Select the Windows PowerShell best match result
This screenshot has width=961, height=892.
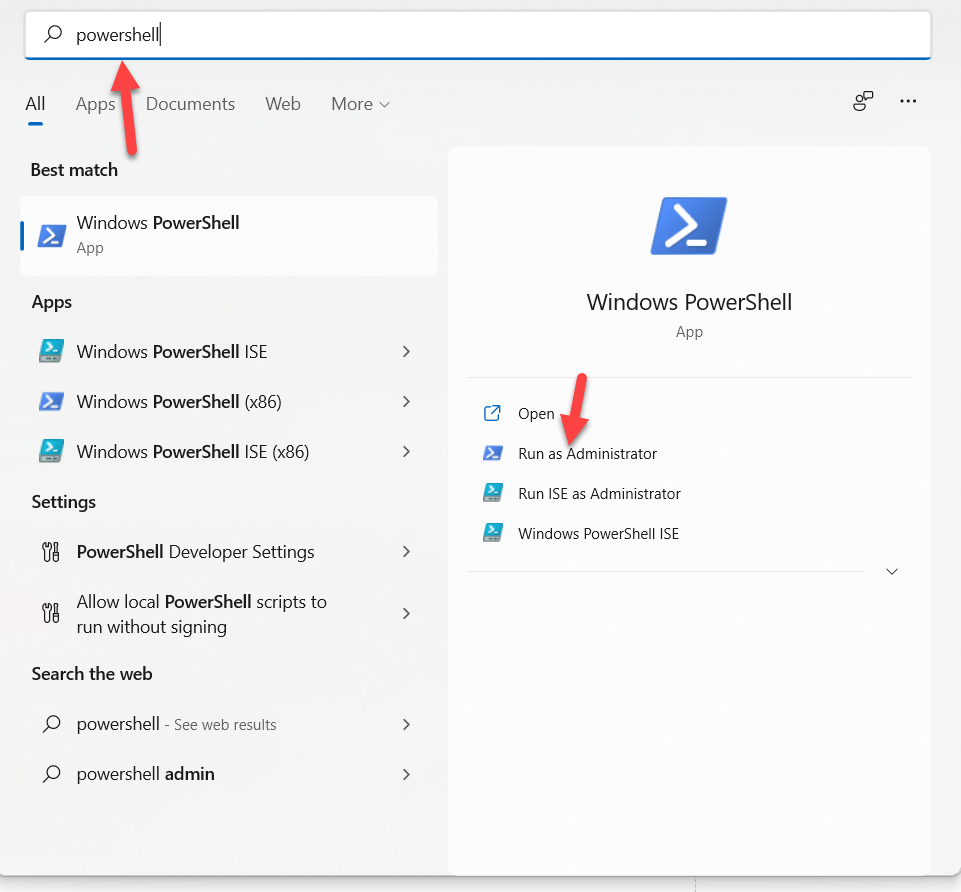[229, 235]
